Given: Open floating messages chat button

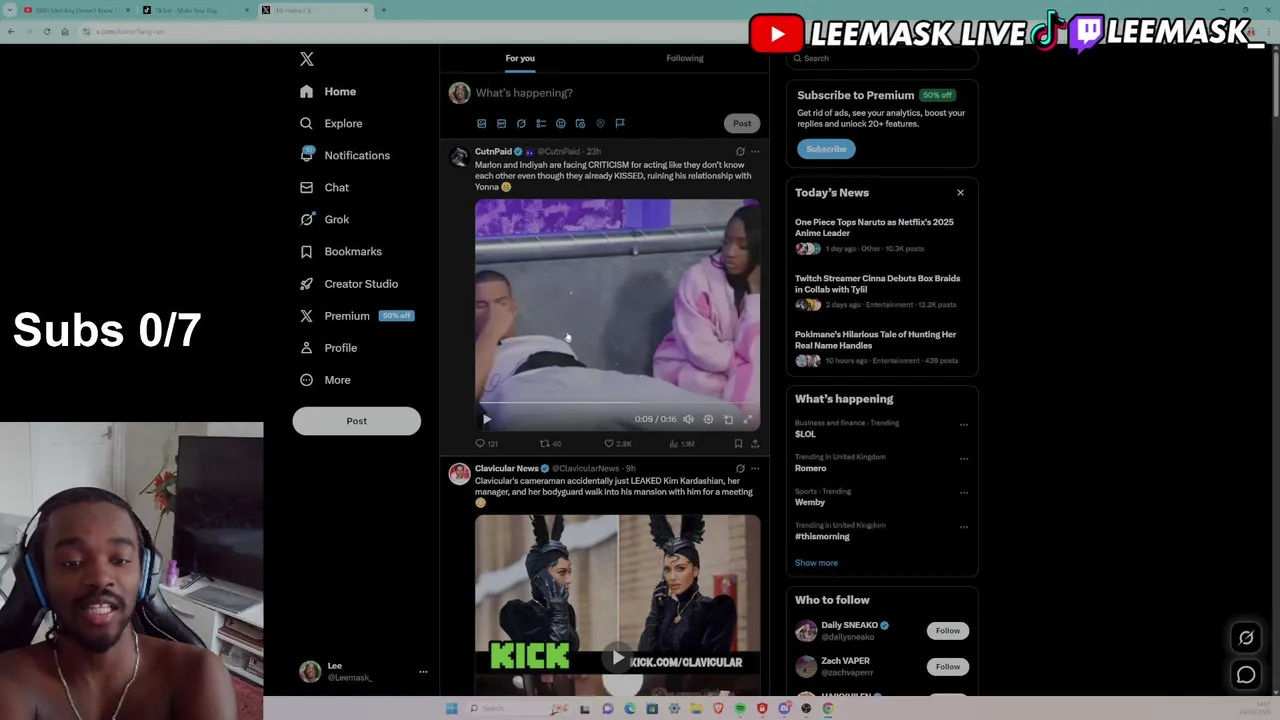Looking at the screenshot, I should (1246, 676).
